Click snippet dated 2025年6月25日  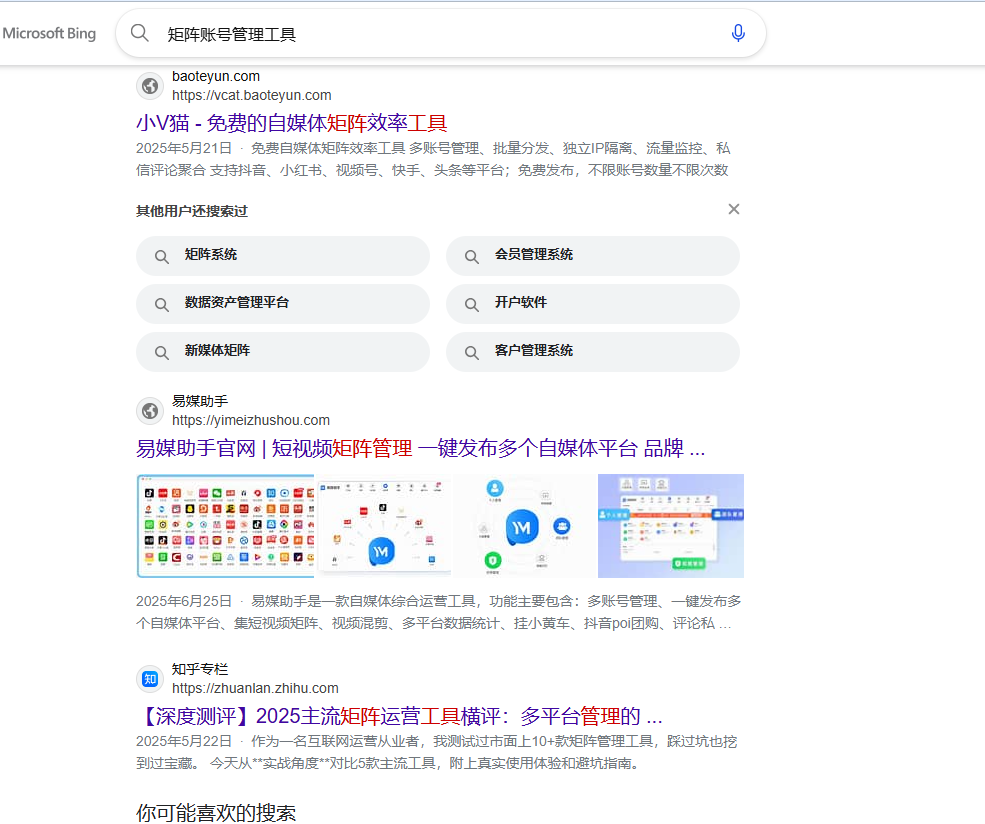coord(438,612)
